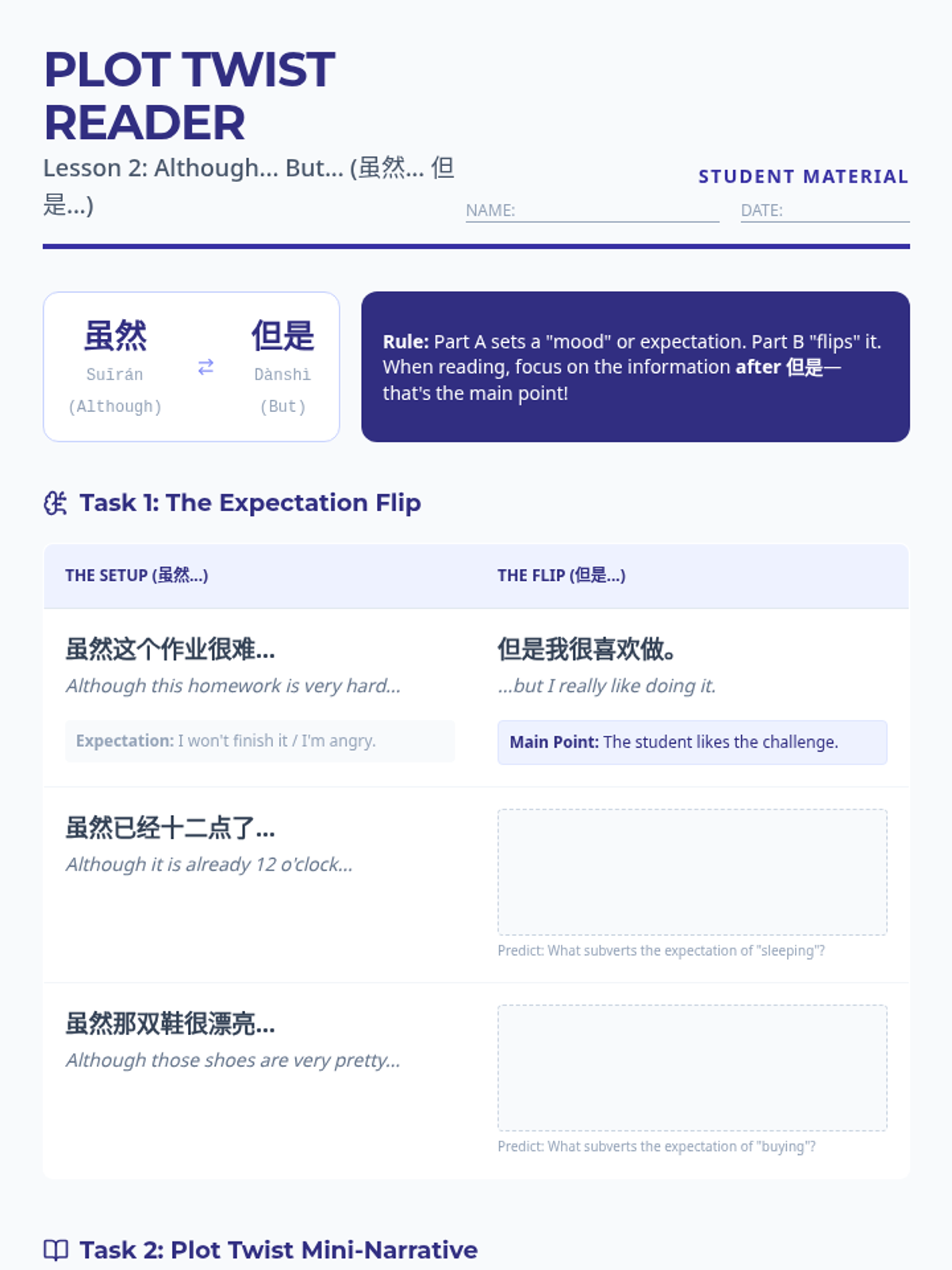Click THE SETUP (虽然...) column header
The height and width of the screenshot is (1270, 952).
(x=136, y=575)
